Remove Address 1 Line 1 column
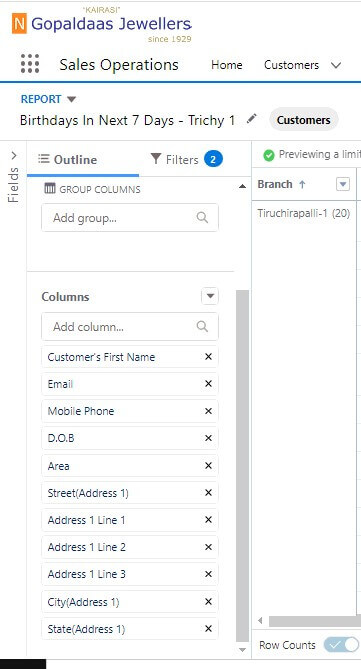361x669 pixels. point(208,520)
